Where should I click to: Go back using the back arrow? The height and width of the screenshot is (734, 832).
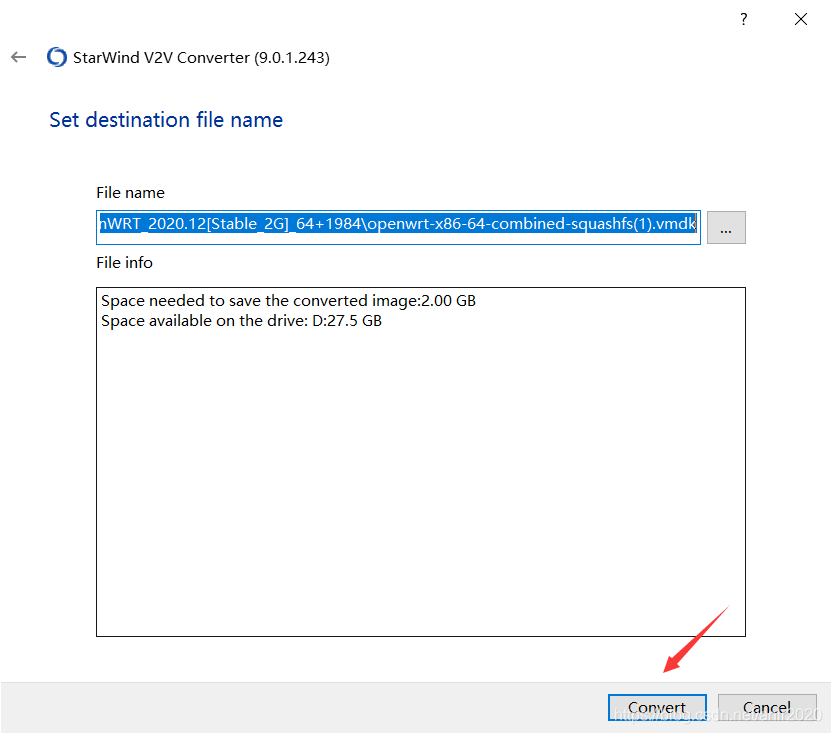[x=19, y=57]
